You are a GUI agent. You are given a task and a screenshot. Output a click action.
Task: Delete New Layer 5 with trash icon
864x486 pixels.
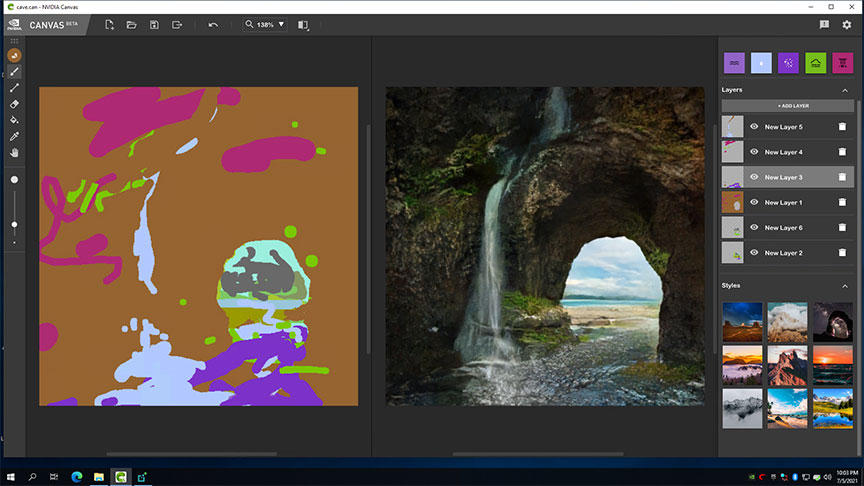click(842, 127)
